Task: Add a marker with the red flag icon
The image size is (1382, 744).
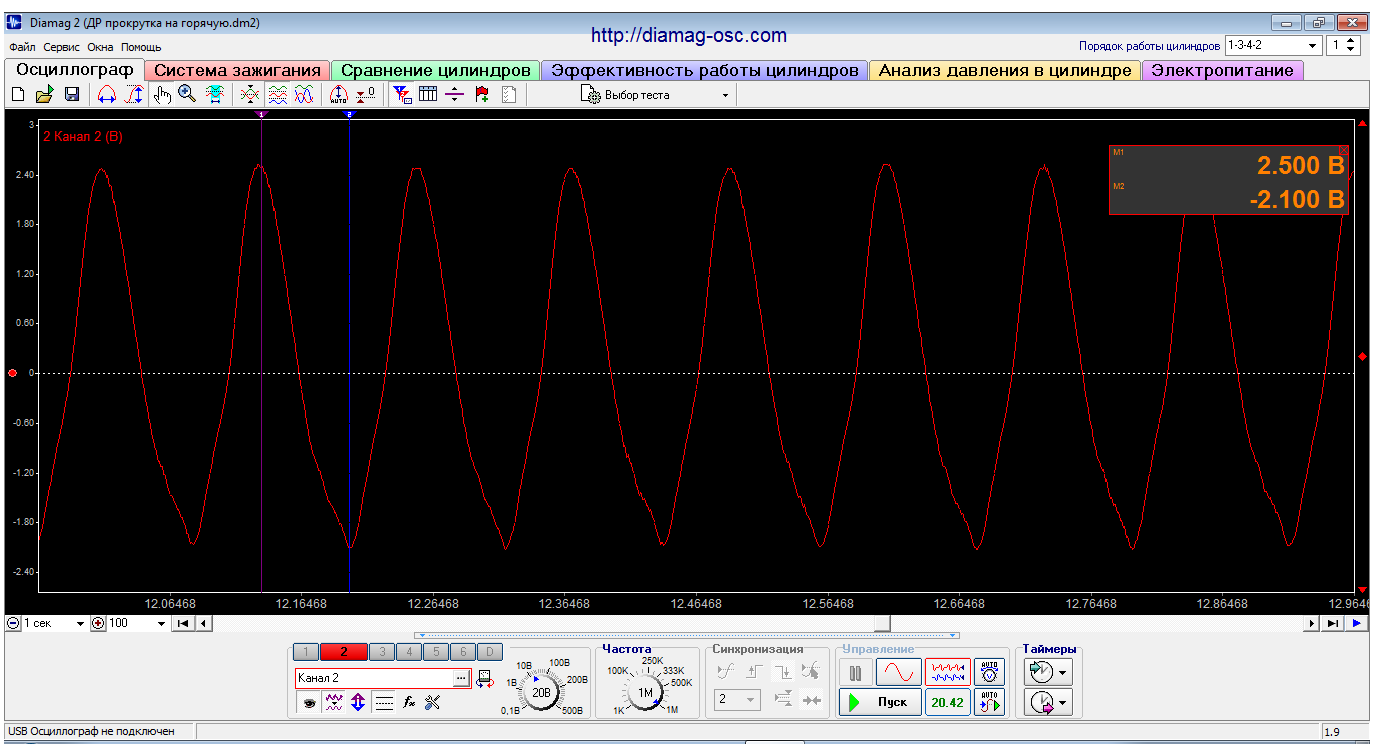Action: tap(482, 95)
